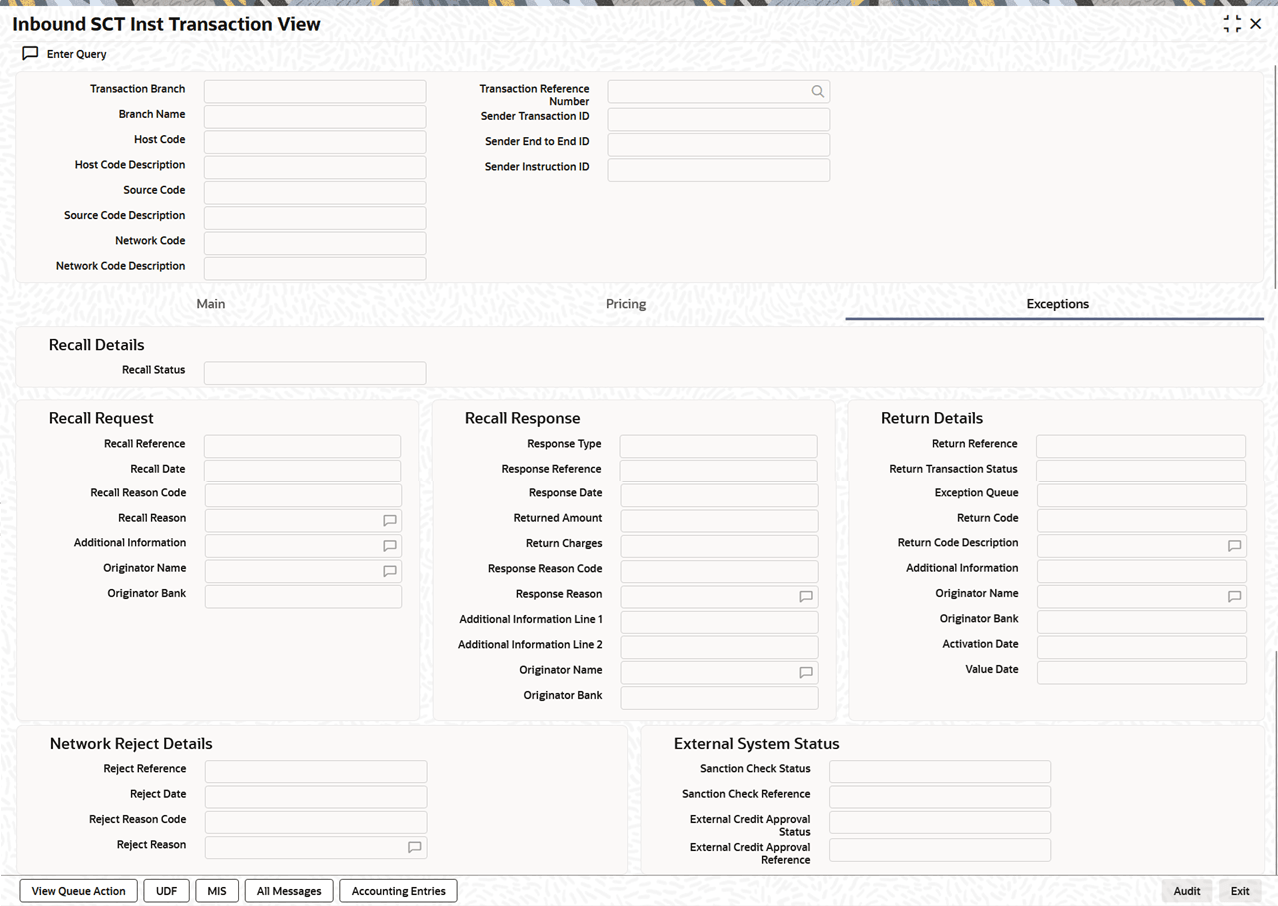This screenshot has height=906, width=1278.
Task: Click the All Messages button
Action: (289, 891)
